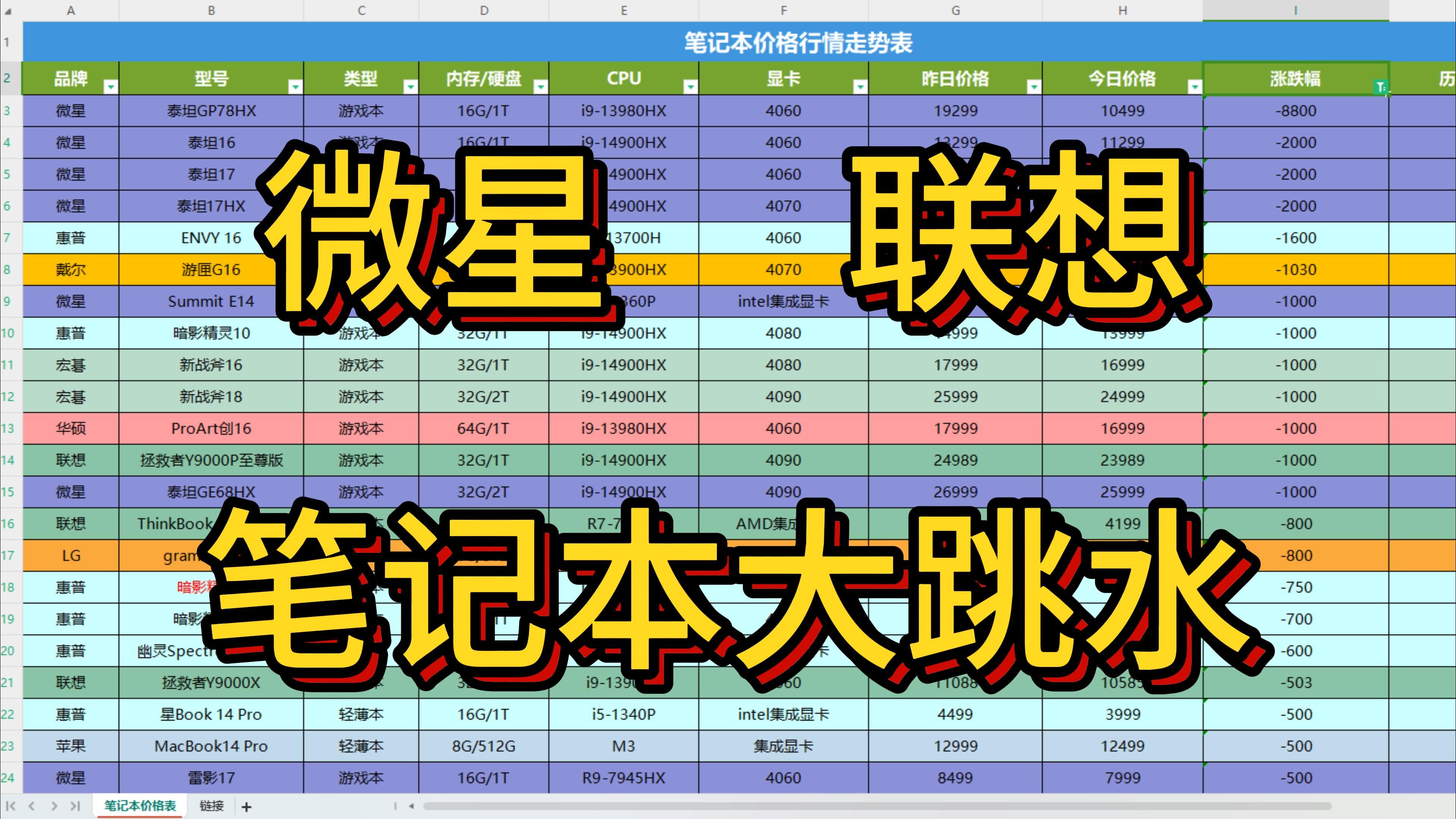Select the Summit E14 model cell
Viewport: 1456px width, 819px height.
[x=211, y=301]
